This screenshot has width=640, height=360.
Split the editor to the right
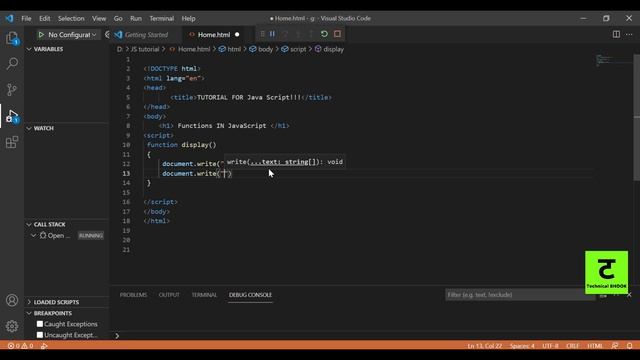[616, 34]
